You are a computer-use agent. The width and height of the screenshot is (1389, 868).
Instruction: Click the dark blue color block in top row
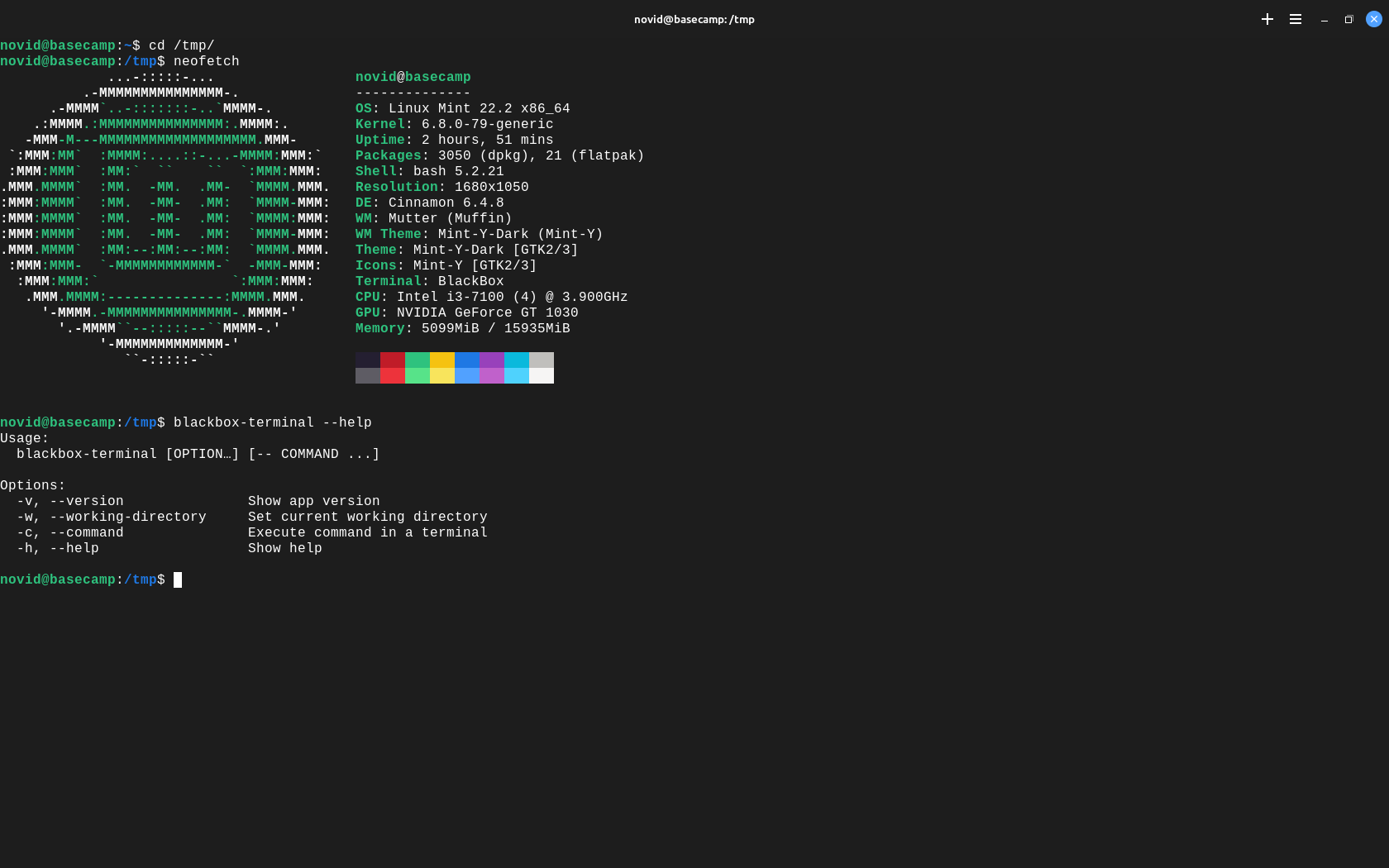(466, 360)
